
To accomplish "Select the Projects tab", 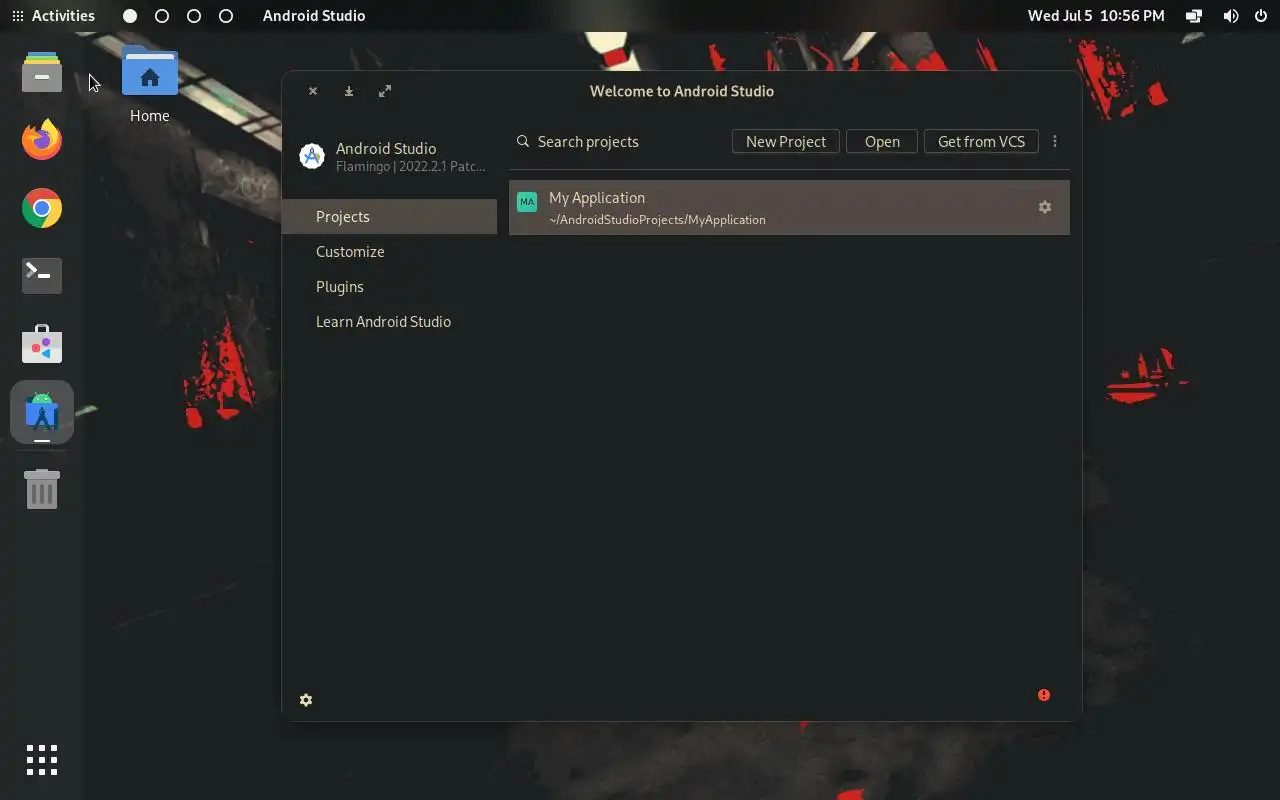I will pyautogui.click(x=389, y=216).
